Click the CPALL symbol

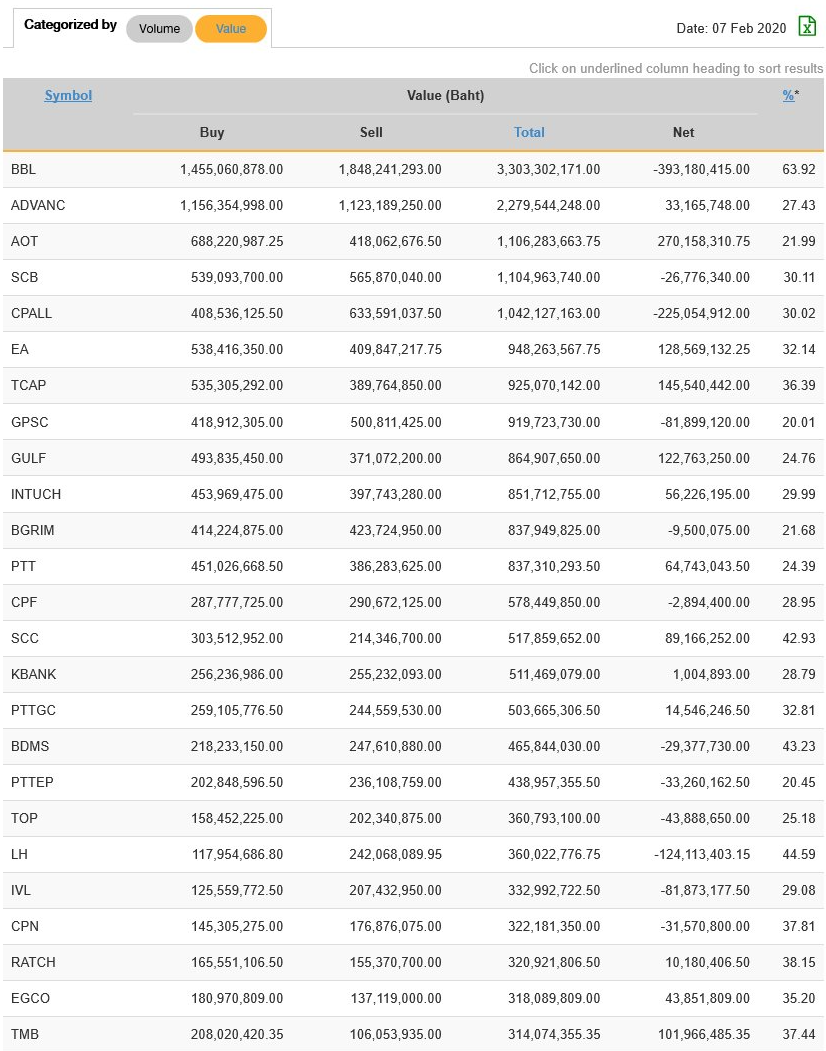click(31, 314)
